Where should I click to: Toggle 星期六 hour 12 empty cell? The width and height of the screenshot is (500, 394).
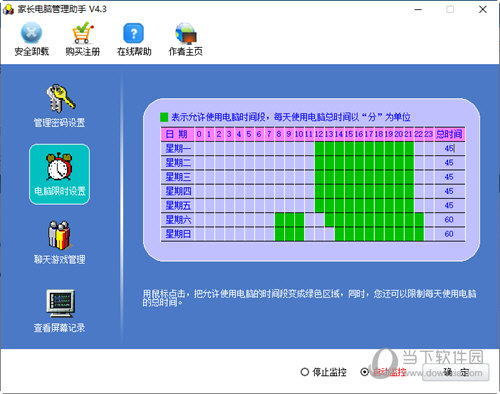pos(319,220)
